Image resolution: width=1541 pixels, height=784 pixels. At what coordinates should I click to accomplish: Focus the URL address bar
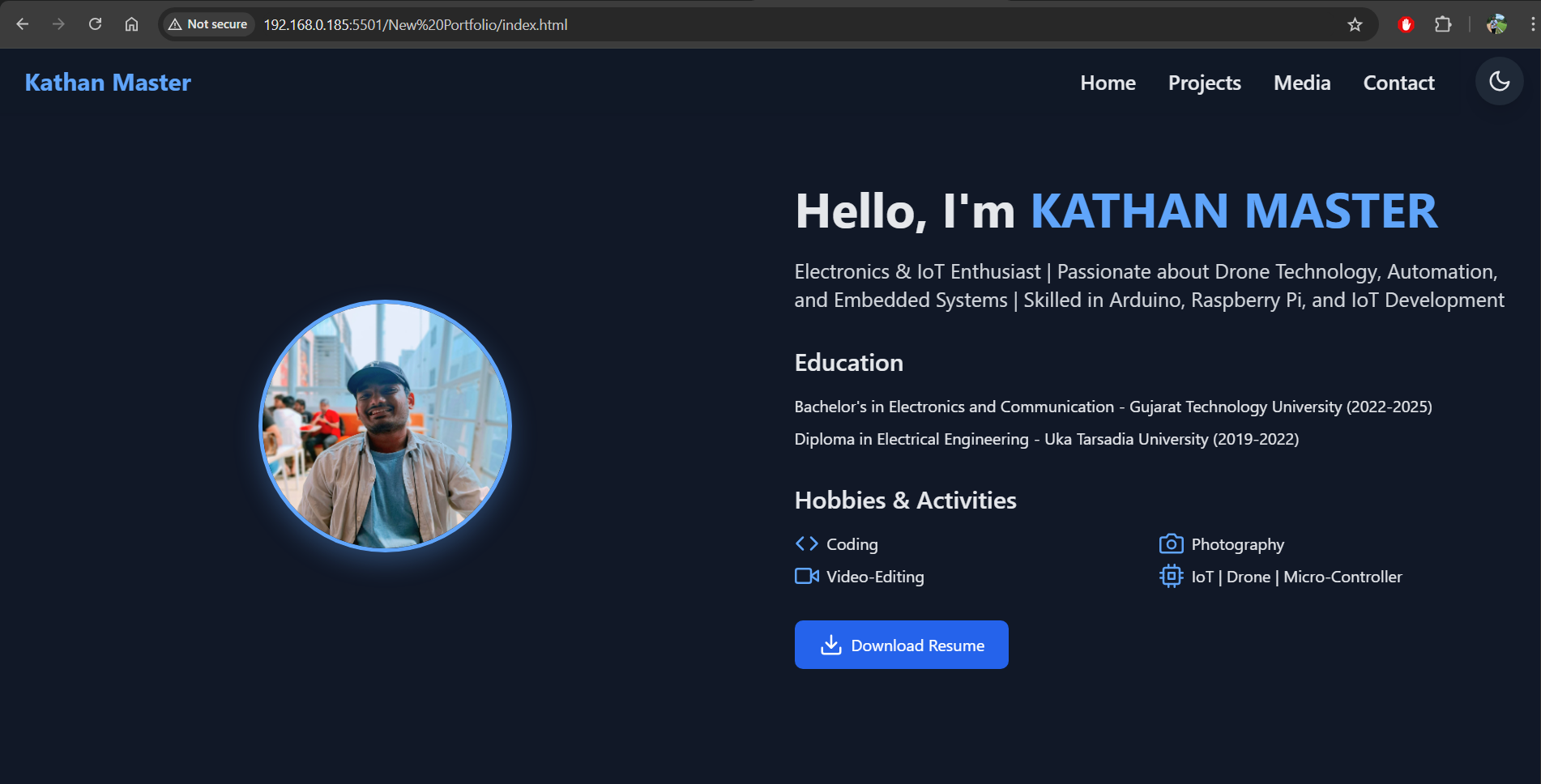pos(729,24)
